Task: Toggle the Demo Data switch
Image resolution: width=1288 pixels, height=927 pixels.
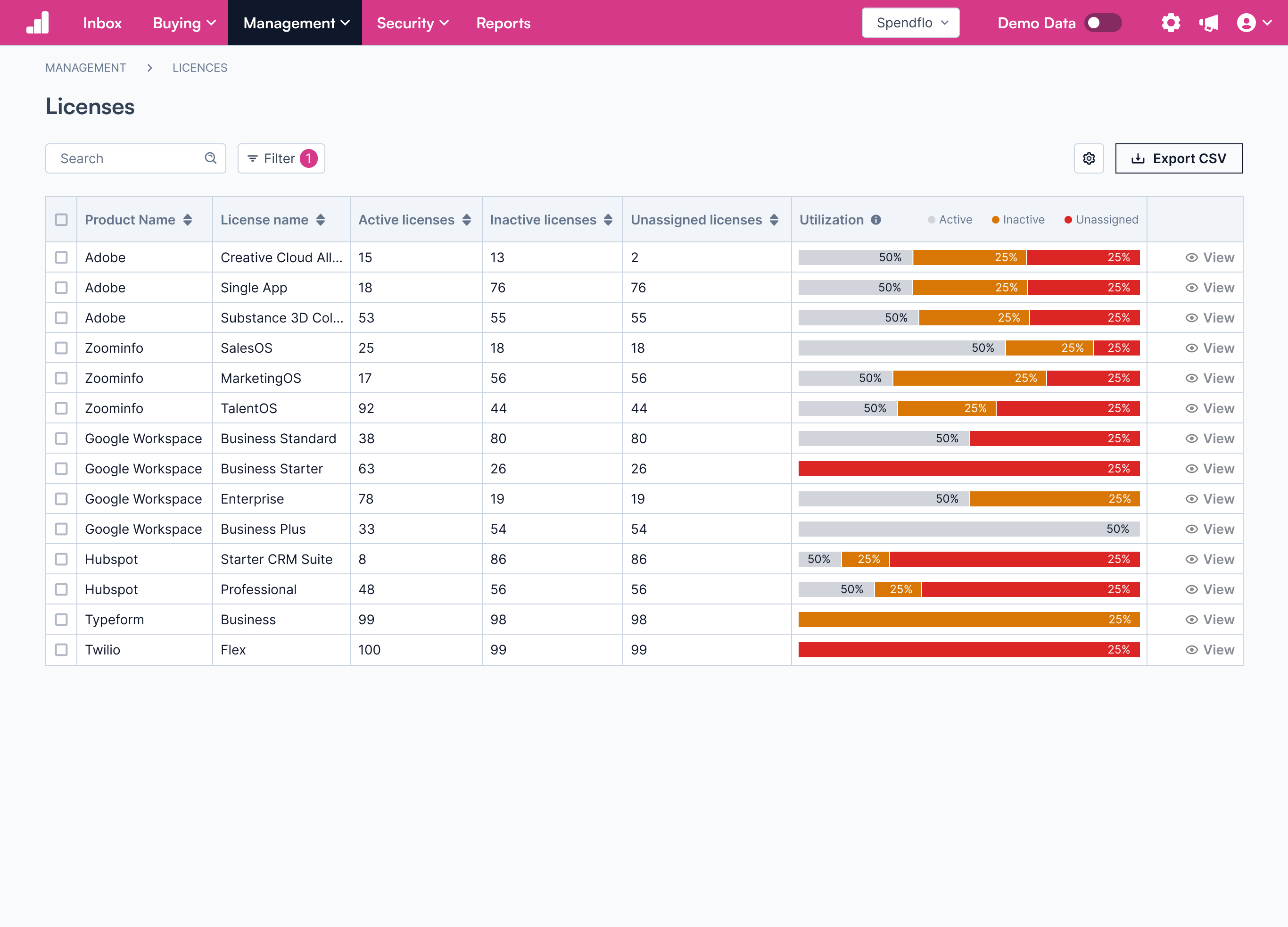Action: click(1102, 23)
